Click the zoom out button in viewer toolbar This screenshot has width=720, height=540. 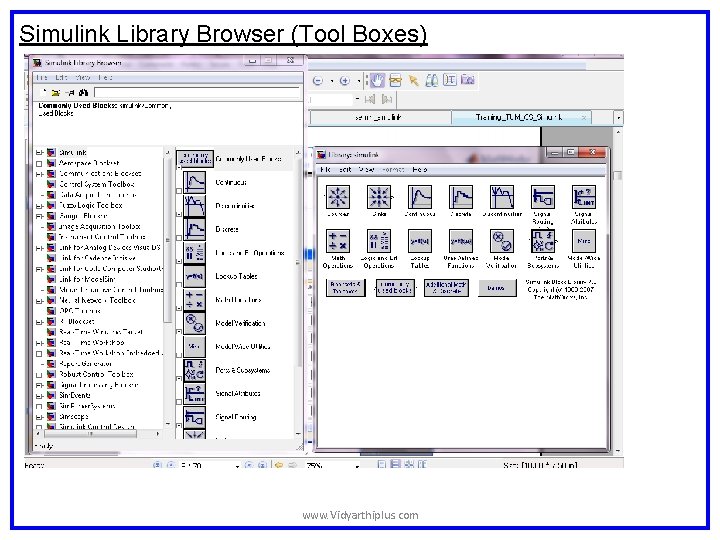318,81
